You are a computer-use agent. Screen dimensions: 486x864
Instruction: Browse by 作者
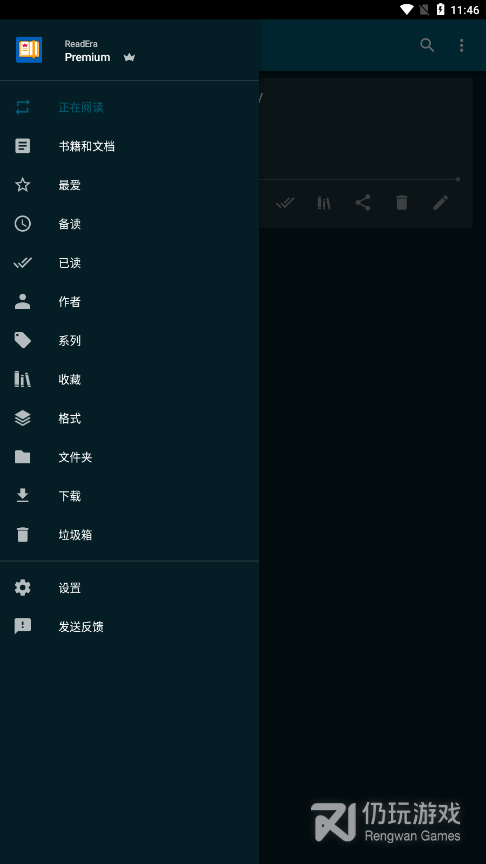point(129,301)
